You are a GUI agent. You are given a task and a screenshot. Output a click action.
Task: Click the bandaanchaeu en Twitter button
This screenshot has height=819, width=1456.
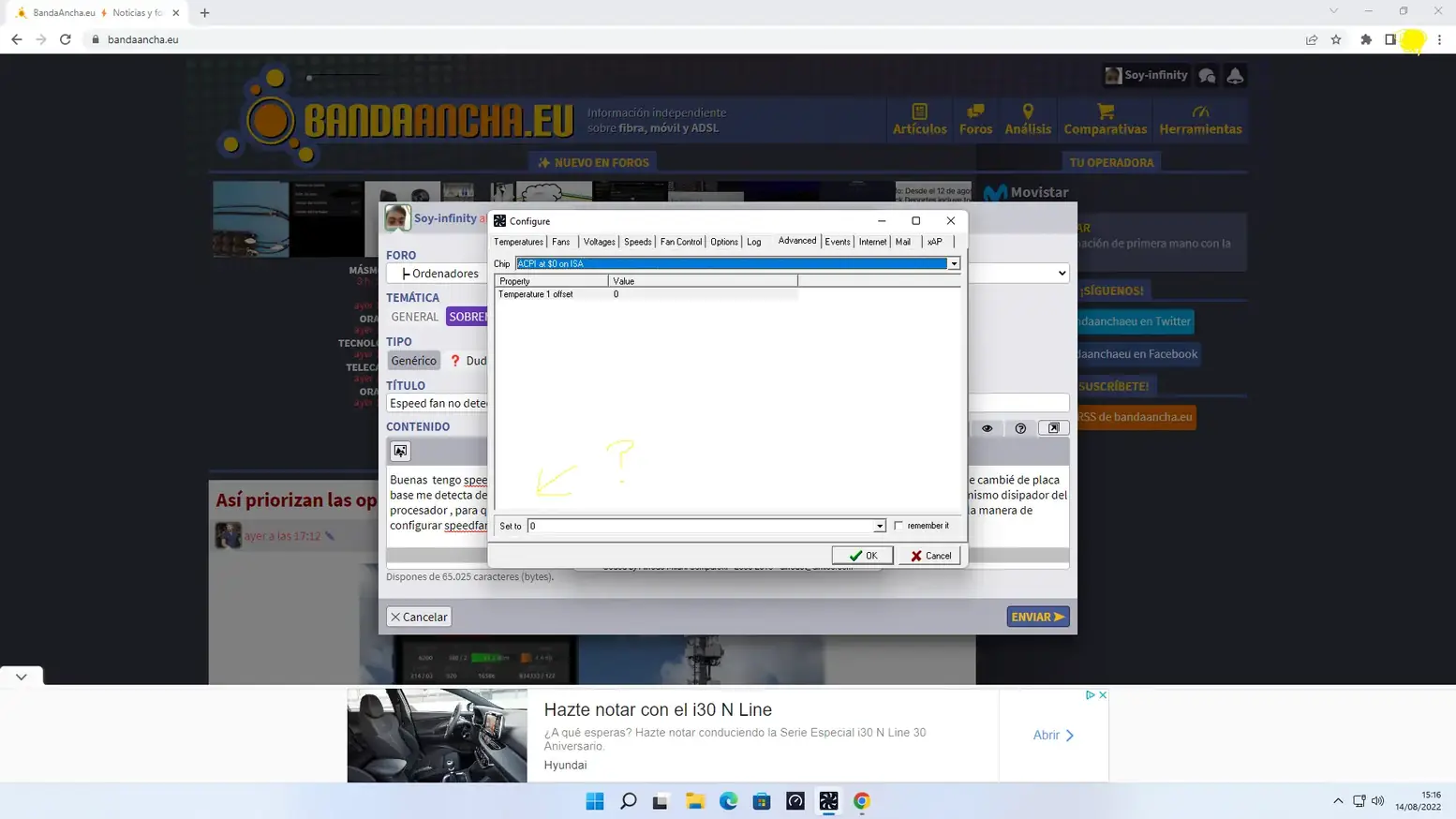[x=1134, y=321]
